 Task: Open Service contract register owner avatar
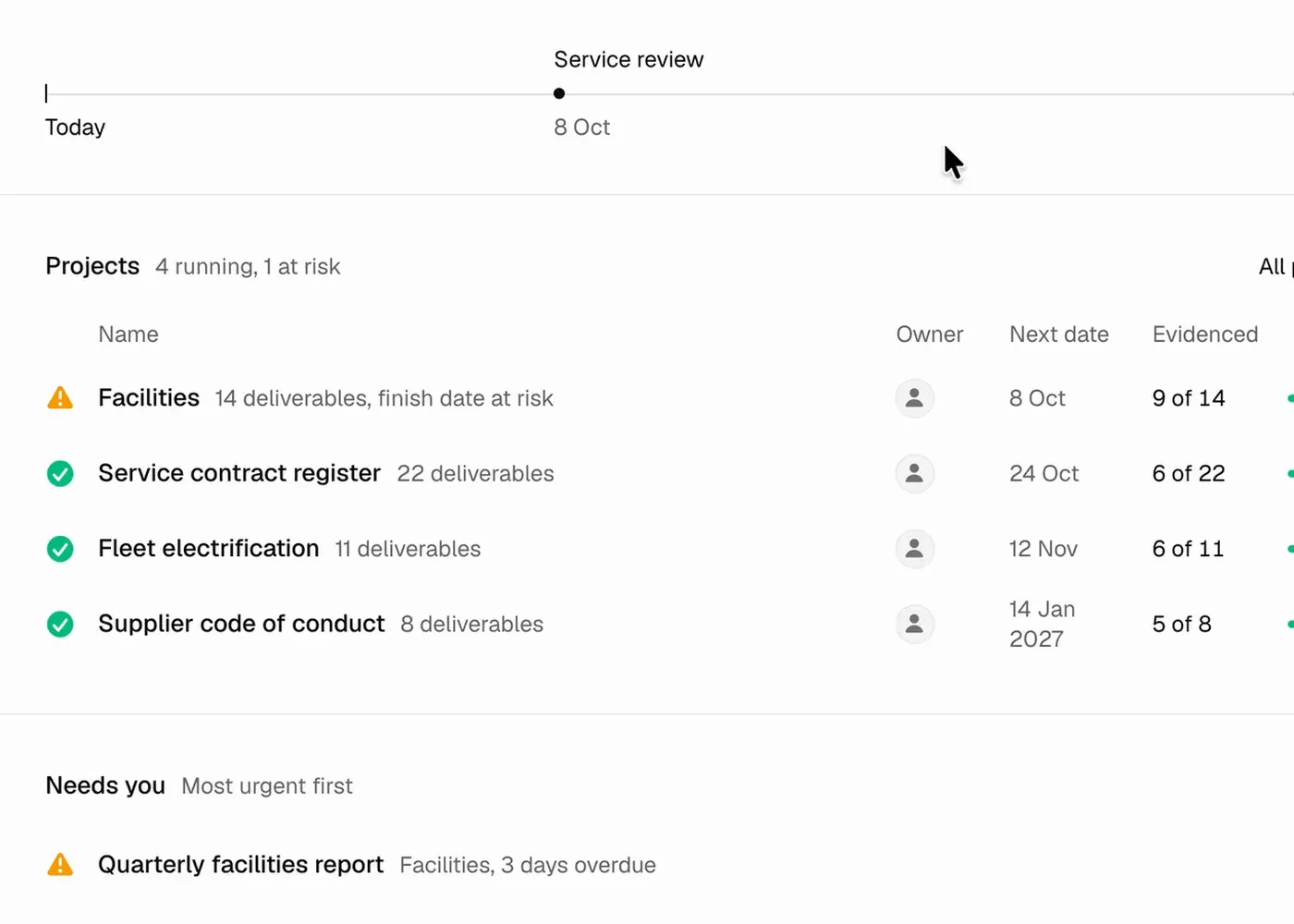coord(914,474)
